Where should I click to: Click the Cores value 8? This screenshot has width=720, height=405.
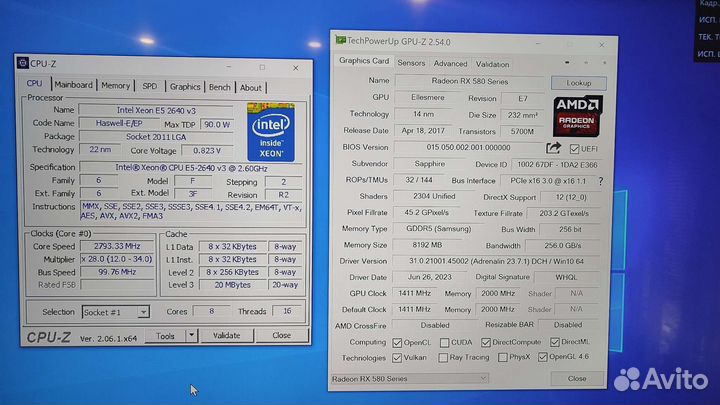[212, 311]
